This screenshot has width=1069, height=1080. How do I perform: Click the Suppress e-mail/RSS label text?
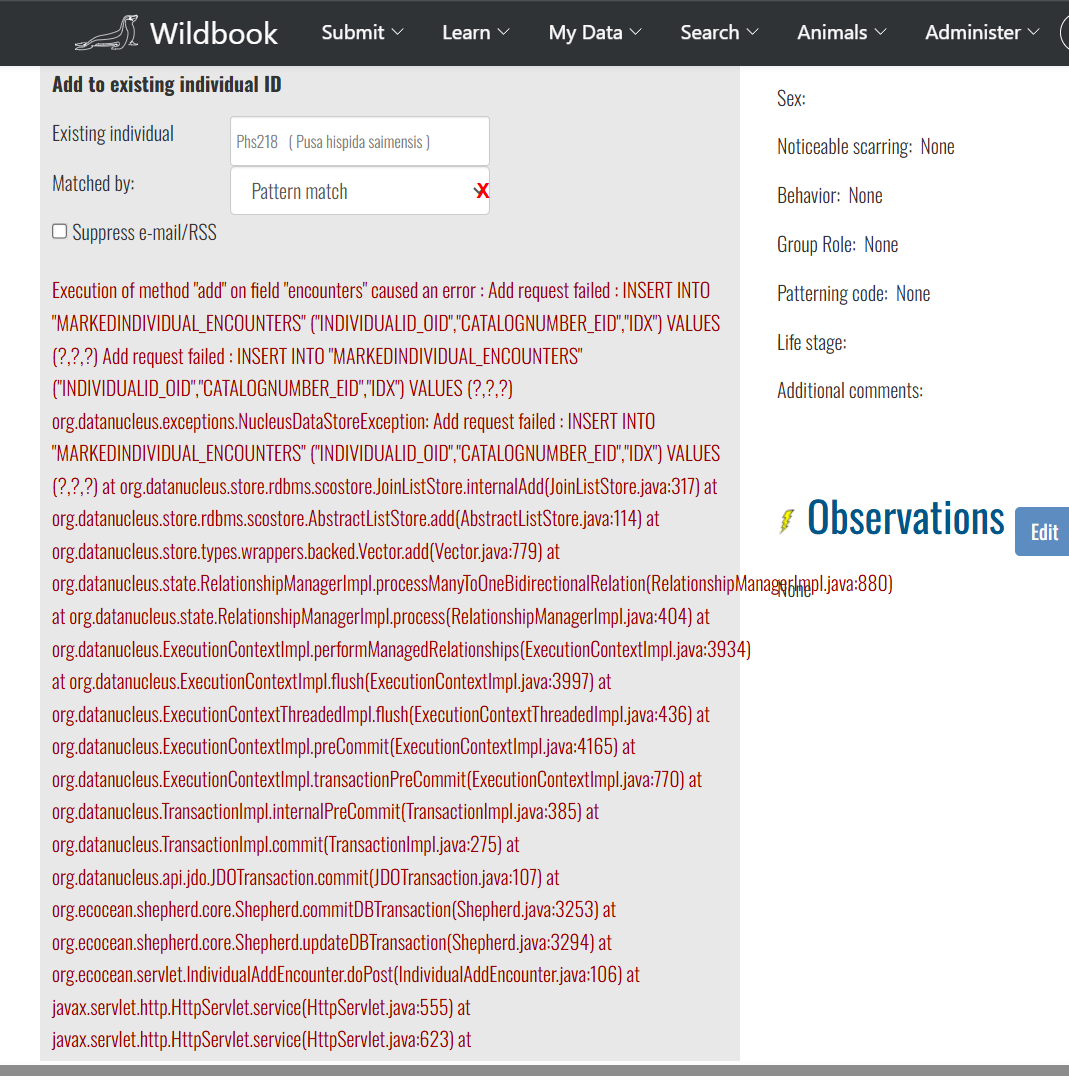(144, 232)
